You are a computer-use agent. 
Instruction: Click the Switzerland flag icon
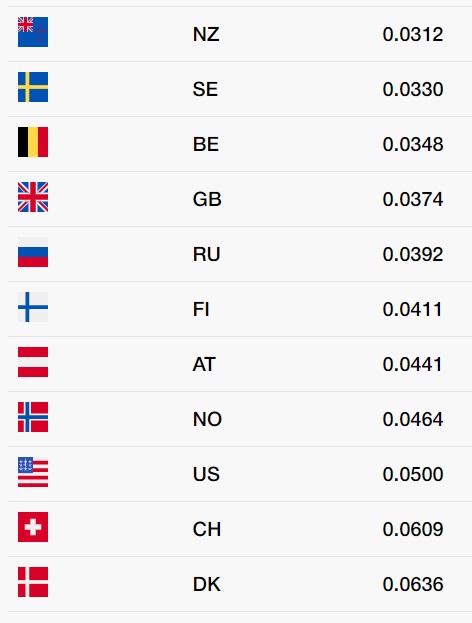click(33, 527)
